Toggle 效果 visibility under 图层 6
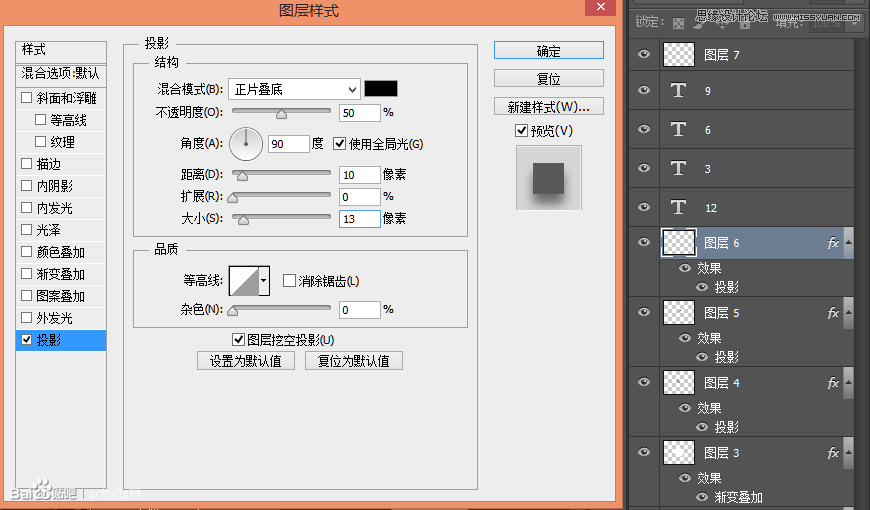The image size is (870, 510). (685, 268)
